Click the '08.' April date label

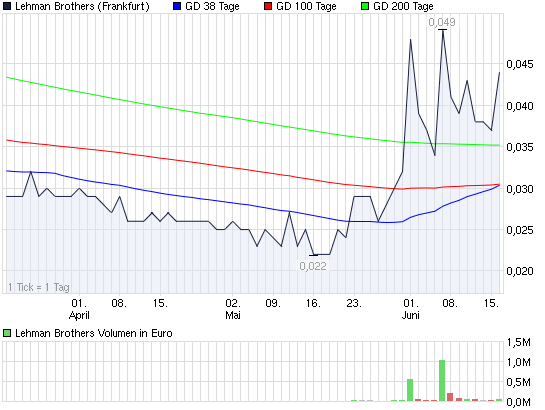pyautogui.click(x=119, y=303)
